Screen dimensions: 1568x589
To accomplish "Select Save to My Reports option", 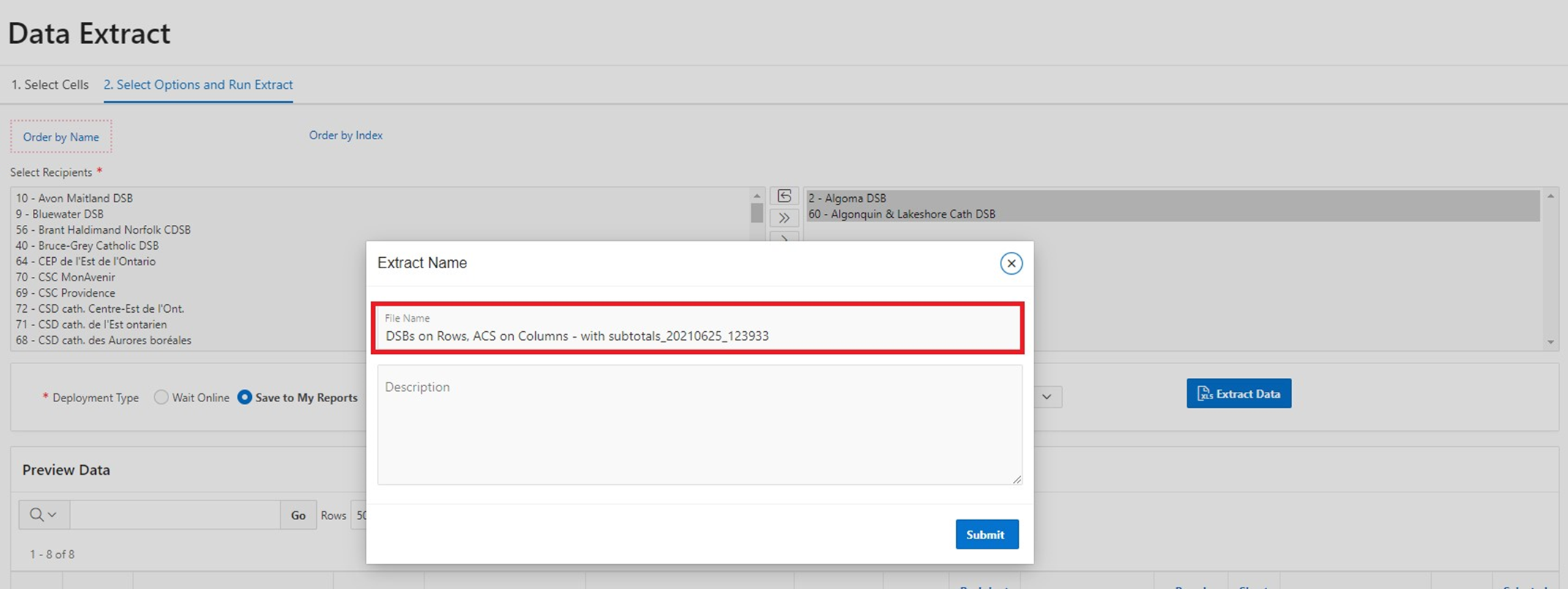I will click(245, 397).
